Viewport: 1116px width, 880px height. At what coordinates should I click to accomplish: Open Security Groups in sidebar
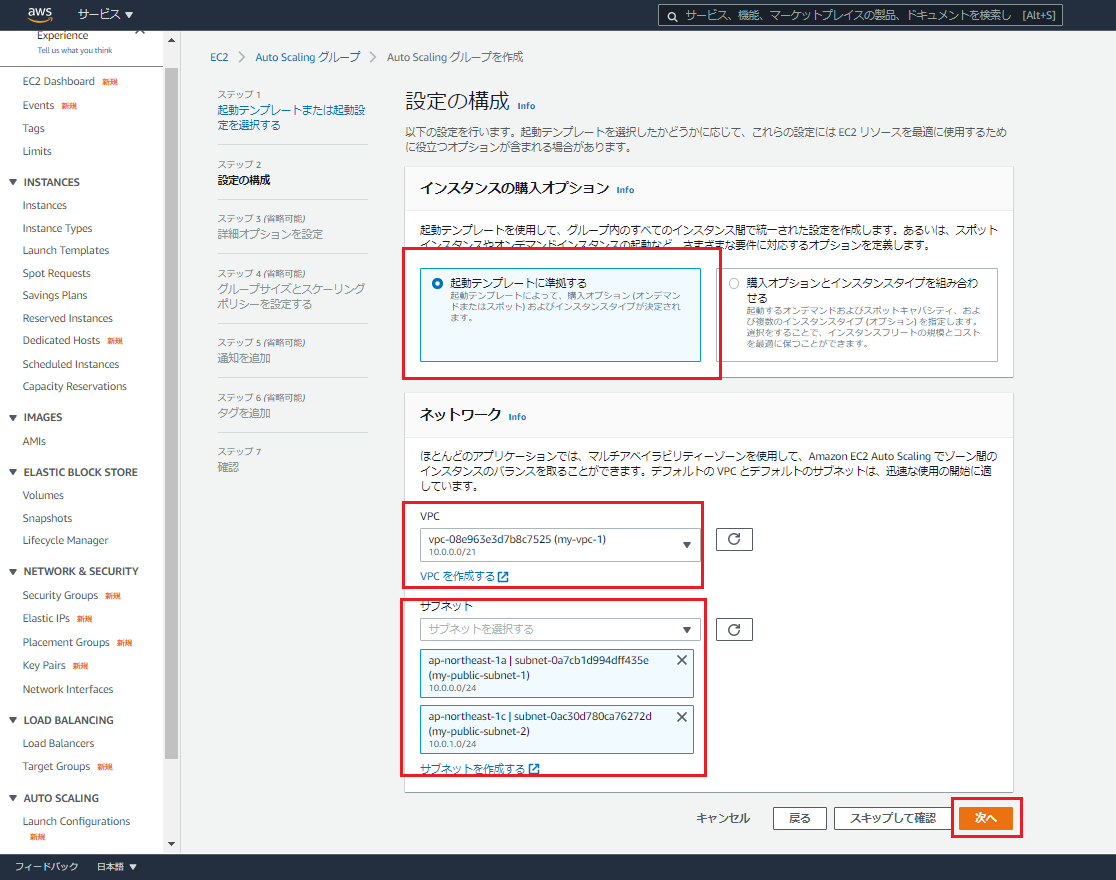pyautogui.click(x=60, y=595)
